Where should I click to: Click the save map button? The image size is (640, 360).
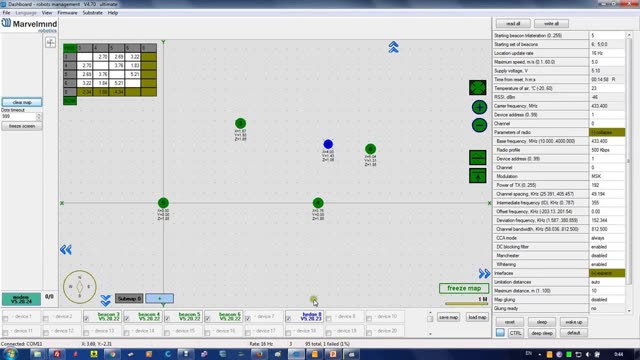[448, 317]
